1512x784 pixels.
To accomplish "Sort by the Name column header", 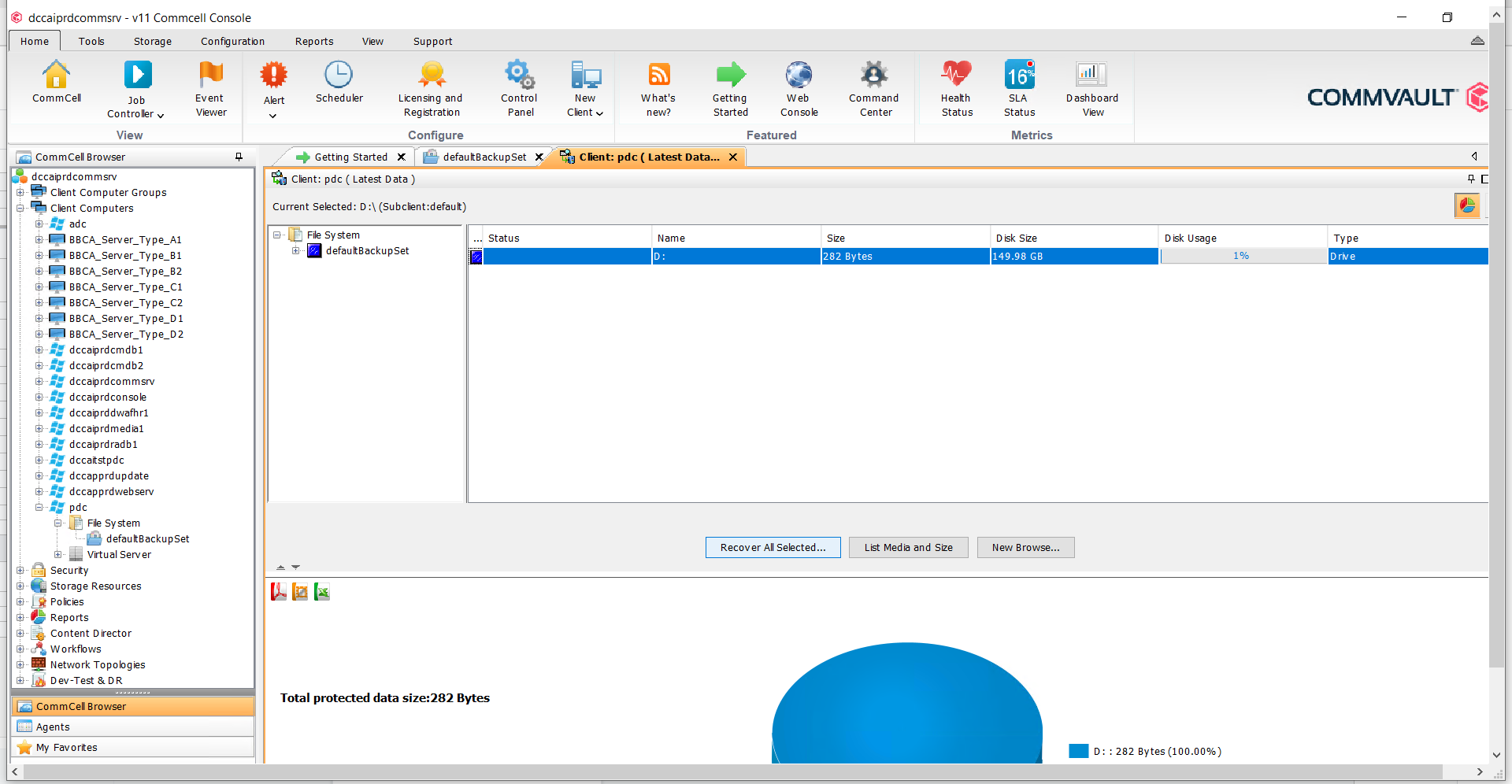I will (736, 238).
